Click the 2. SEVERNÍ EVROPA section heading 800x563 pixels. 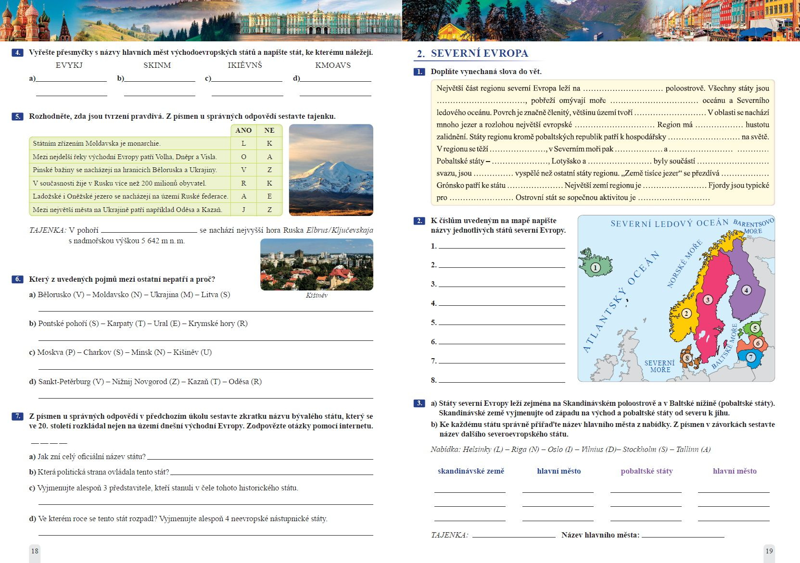[472, 54]
